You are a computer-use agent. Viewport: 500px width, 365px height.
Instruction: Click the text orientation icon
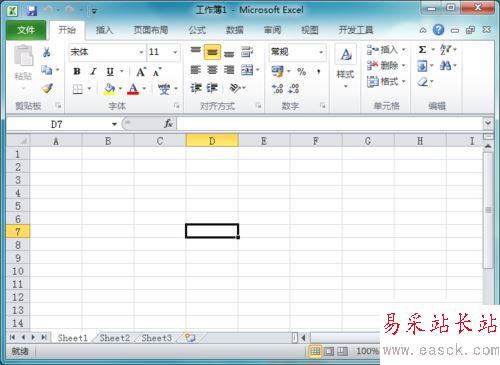coord(235,88)
